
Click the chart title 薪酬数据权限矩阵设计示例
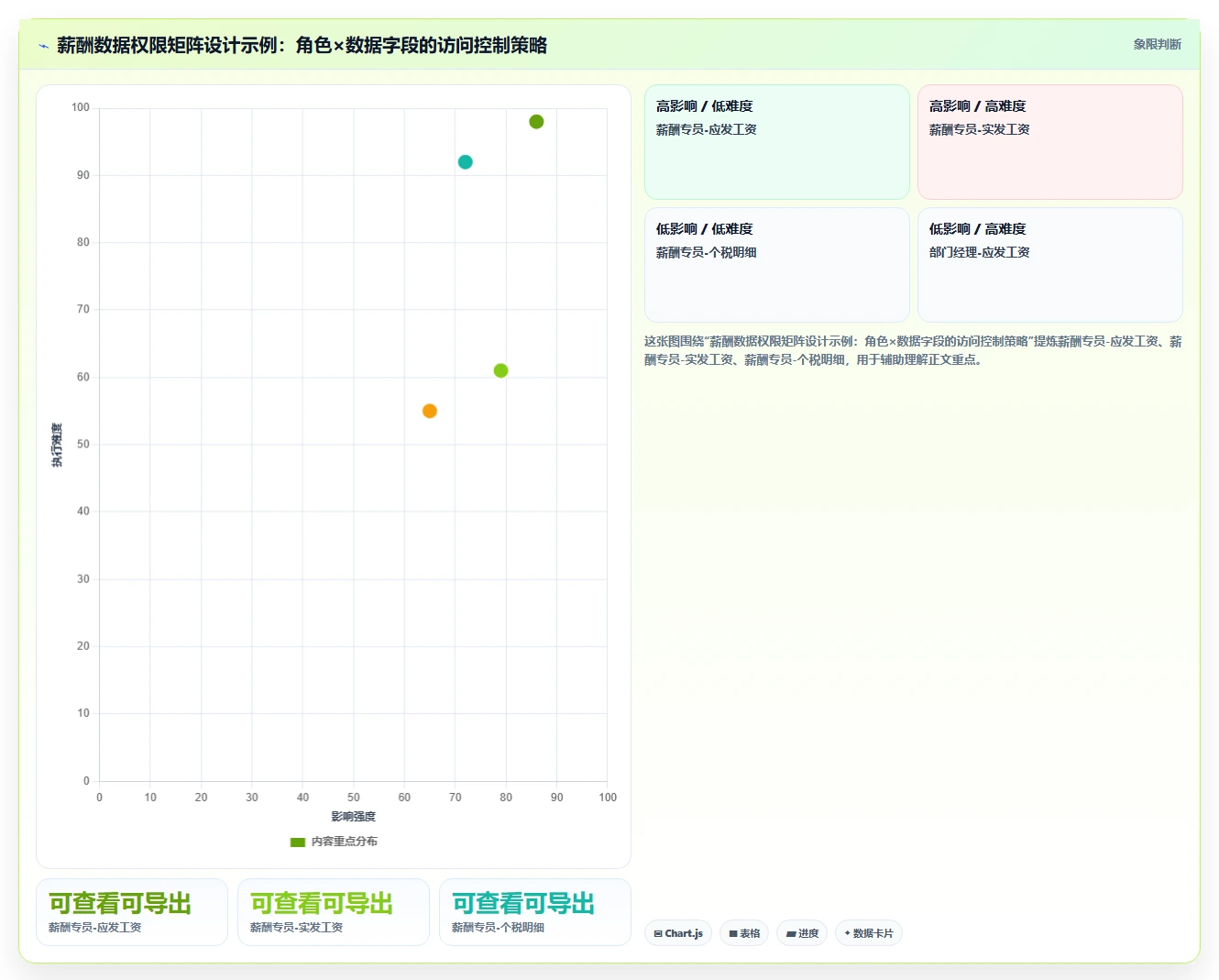(x=302, y=45)
